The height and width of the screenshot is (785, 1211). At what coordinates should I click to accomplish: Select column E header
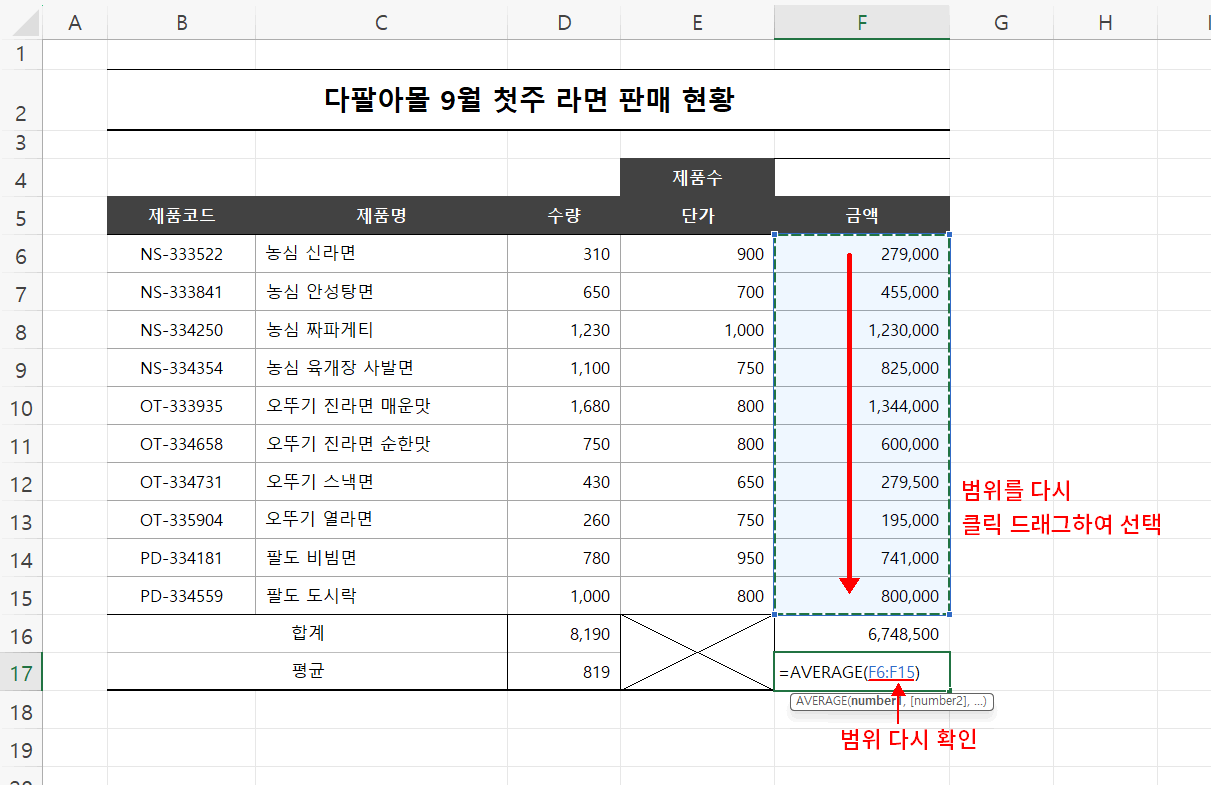click(x=697, y=22)
